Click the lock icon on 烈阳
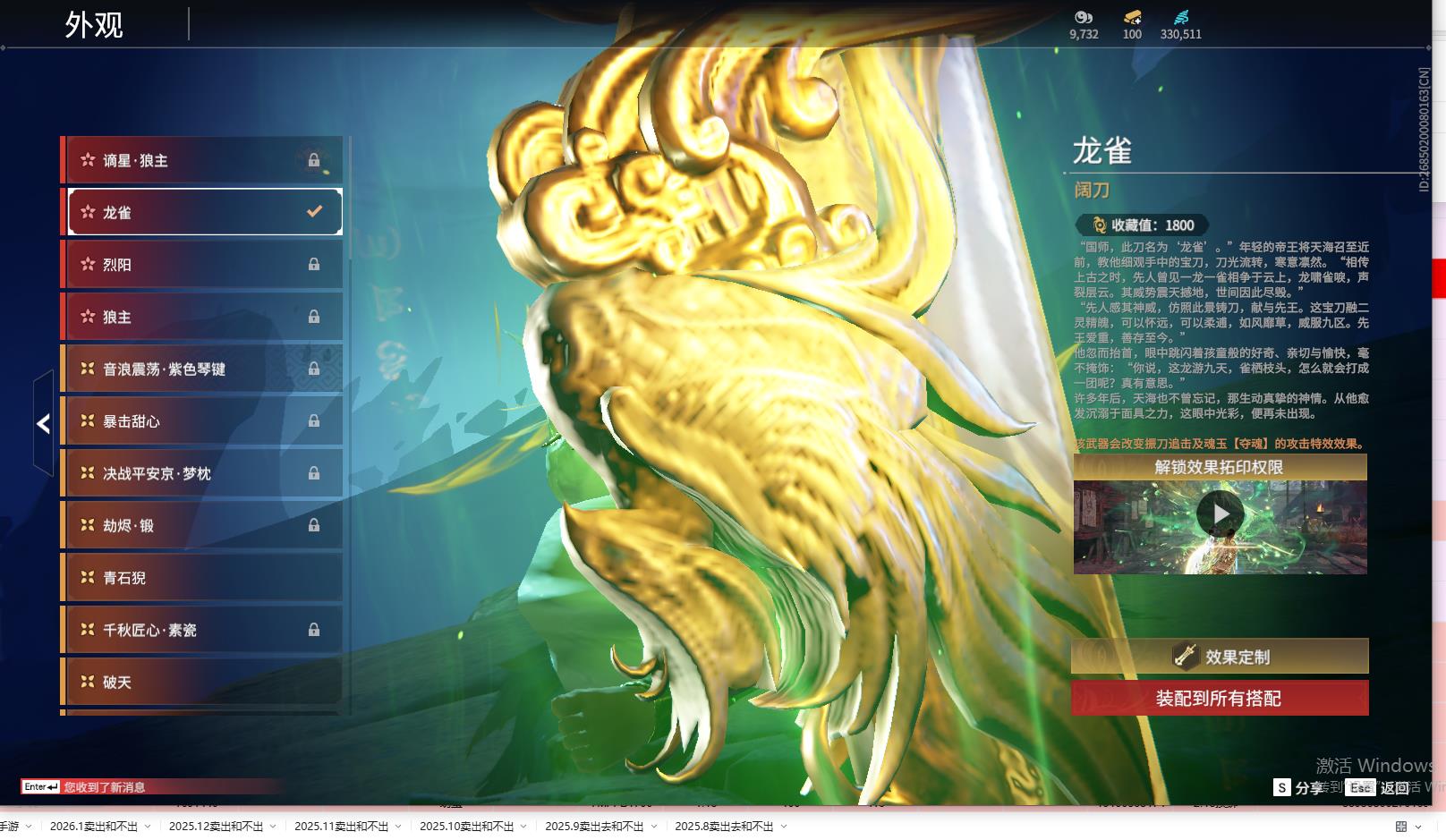The height and width of the screenshot is (840, 1446). click(314, 265)
